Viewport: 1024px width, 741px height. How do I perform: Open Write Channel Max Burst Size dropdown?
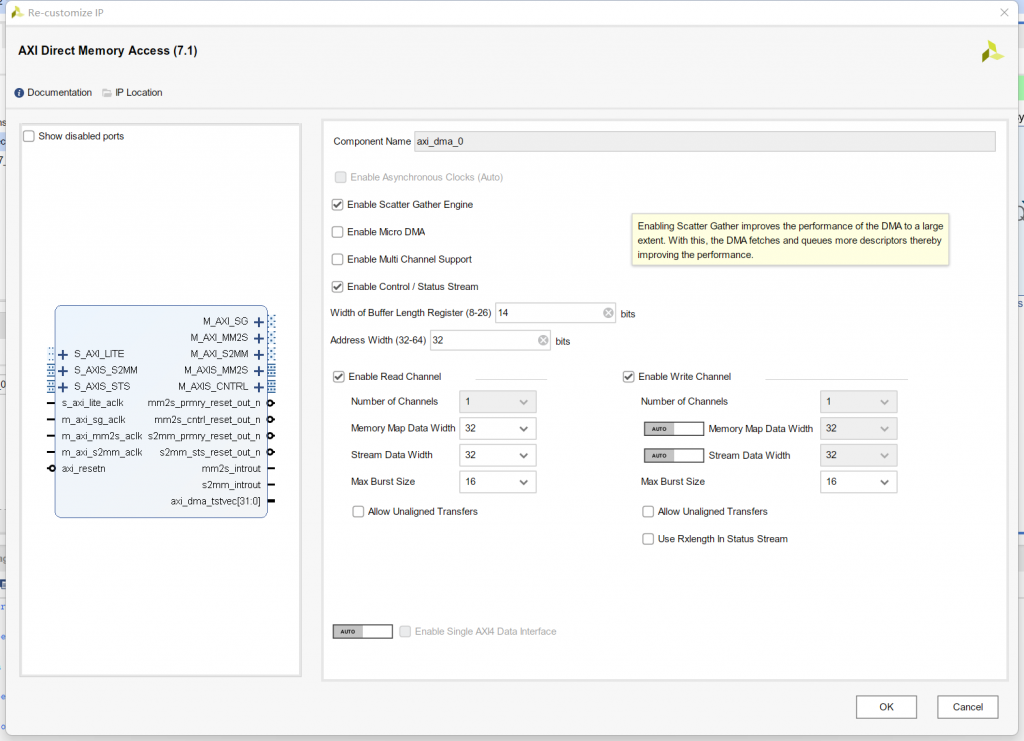tap(858, 482)
